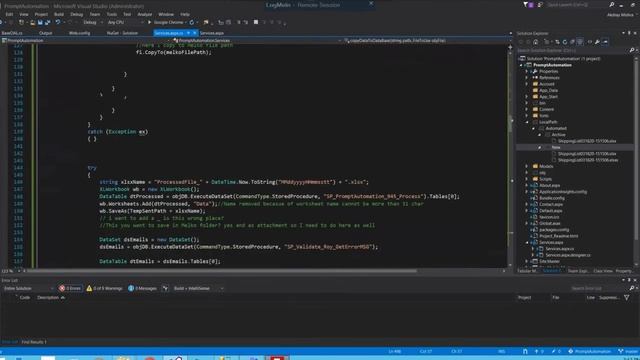
Task: Switch to the Output tab
Action: tap(45, 33)
